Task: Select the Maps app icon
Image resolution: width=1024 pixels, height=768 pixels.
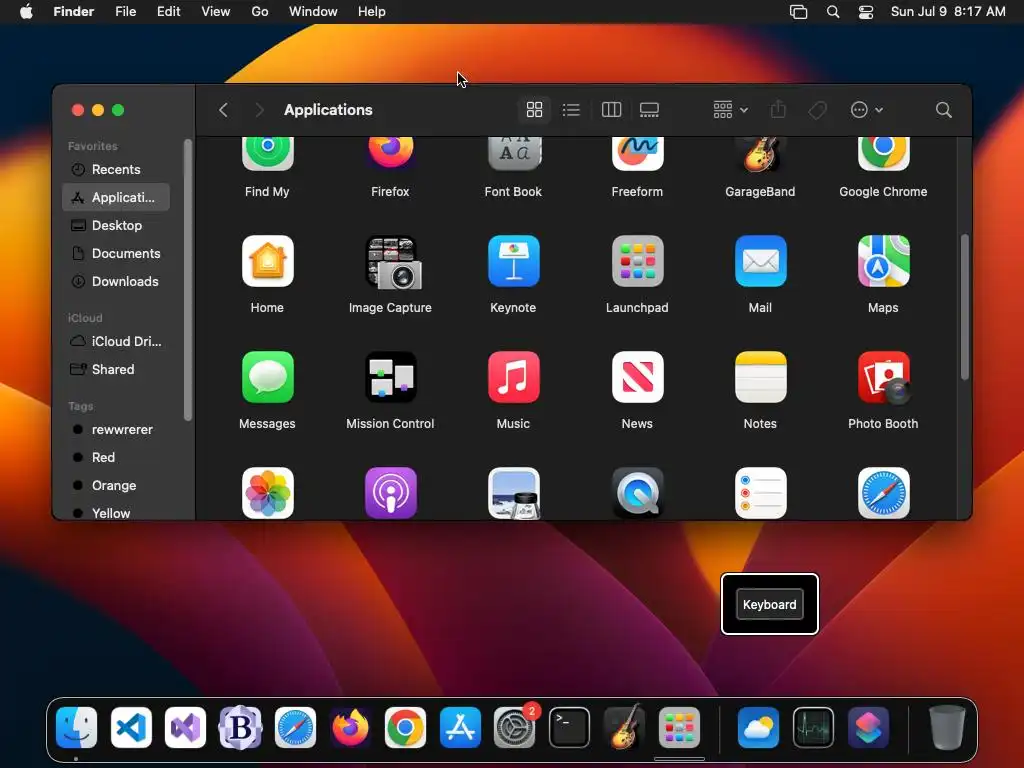Action: click(883, 261)
